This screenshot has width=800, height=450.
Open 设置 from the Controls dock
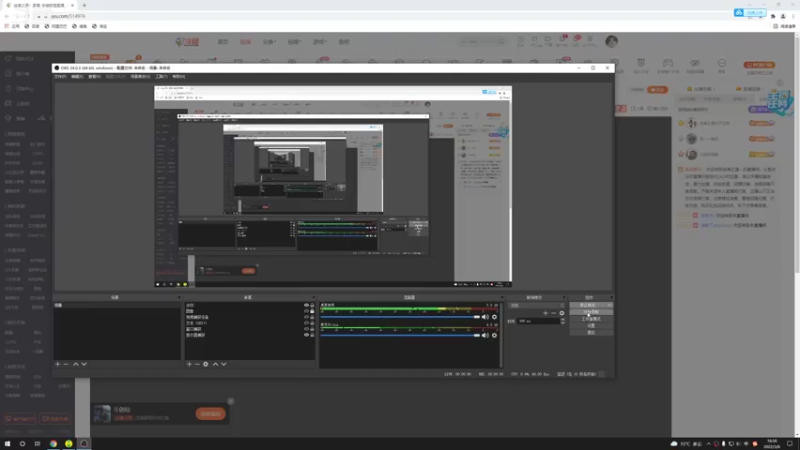[591, 326]
